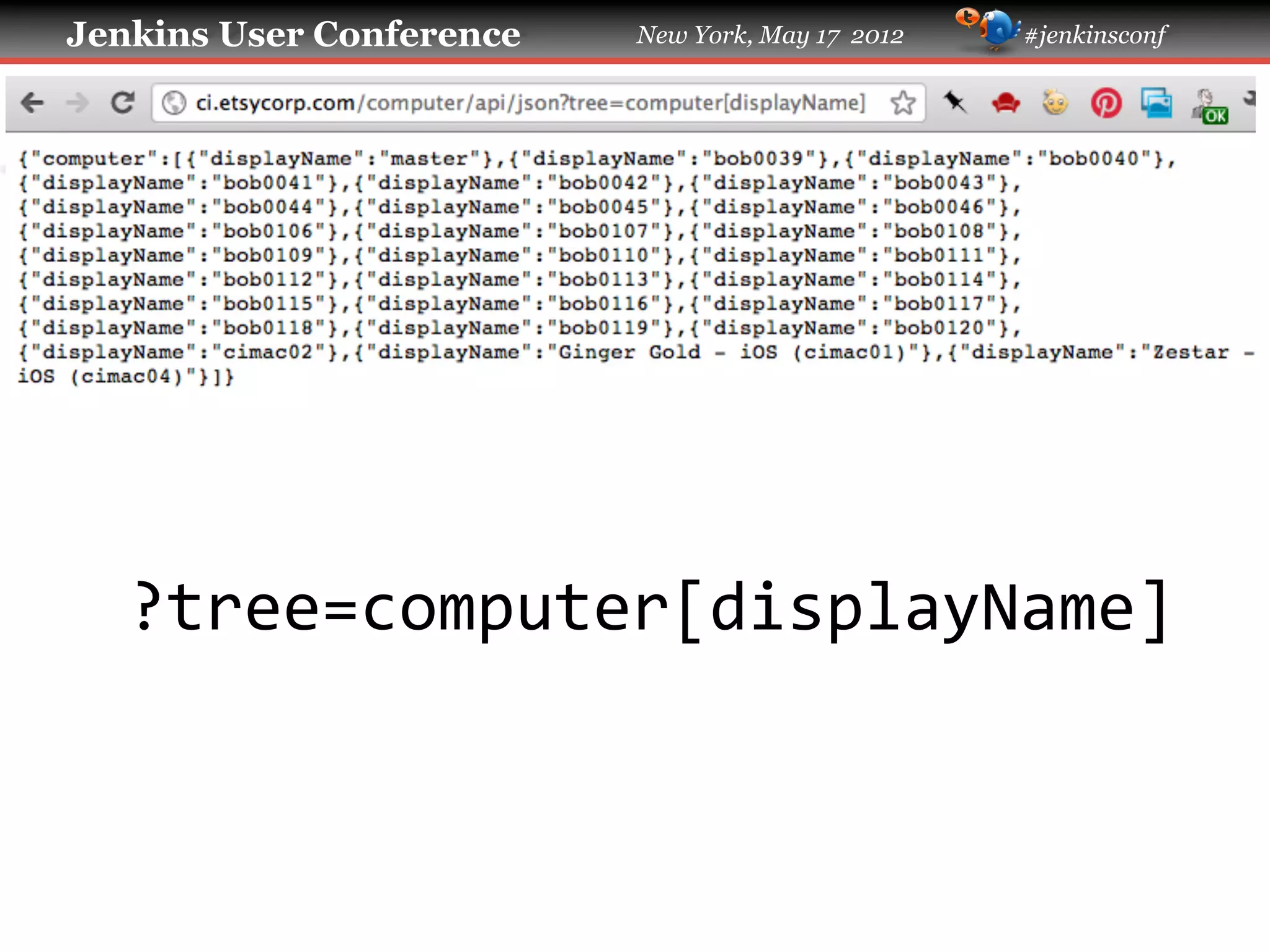Click the "bob0120" value in JSON
The width and height of the screenshot is (1270, 952).
pos(945,328)
